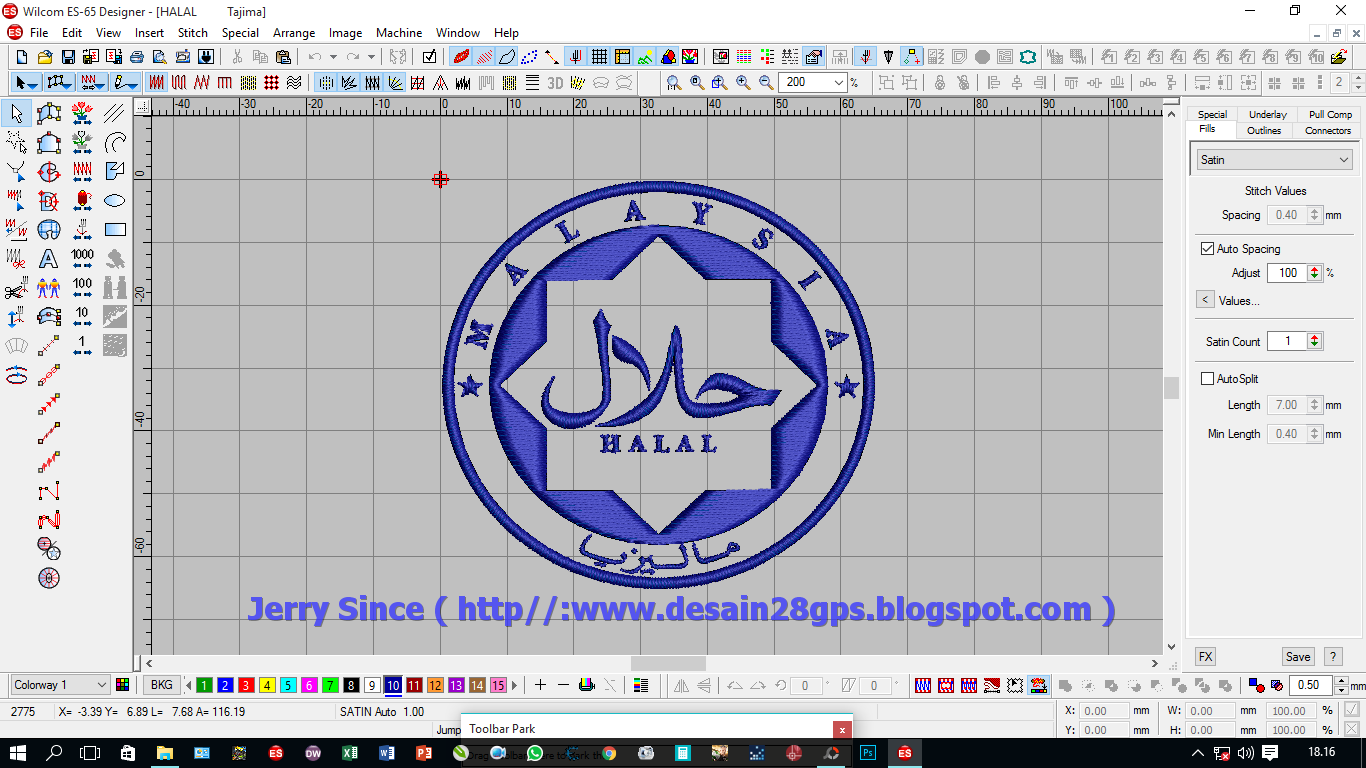Toggle show needle points dotted icon
1366x768 pixels.
pos(530,57)
